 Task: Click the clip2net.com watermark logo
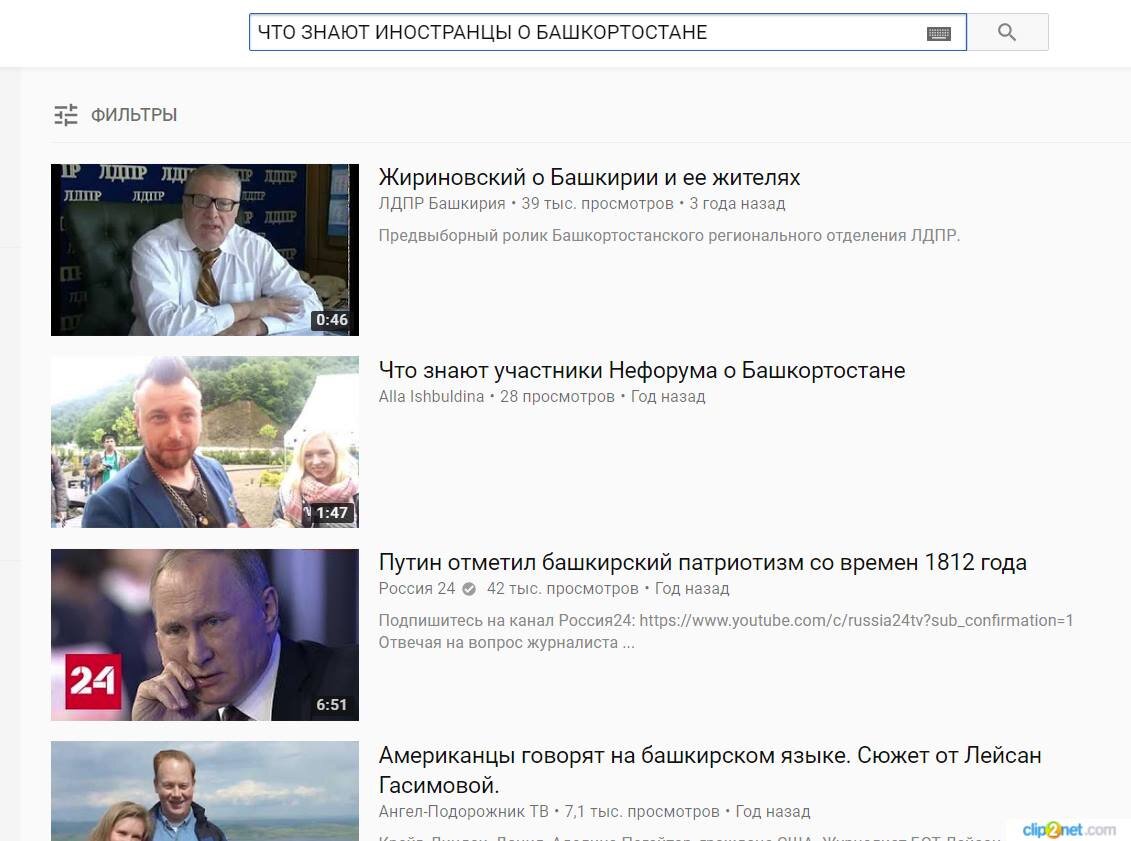tap(1069, 829)
